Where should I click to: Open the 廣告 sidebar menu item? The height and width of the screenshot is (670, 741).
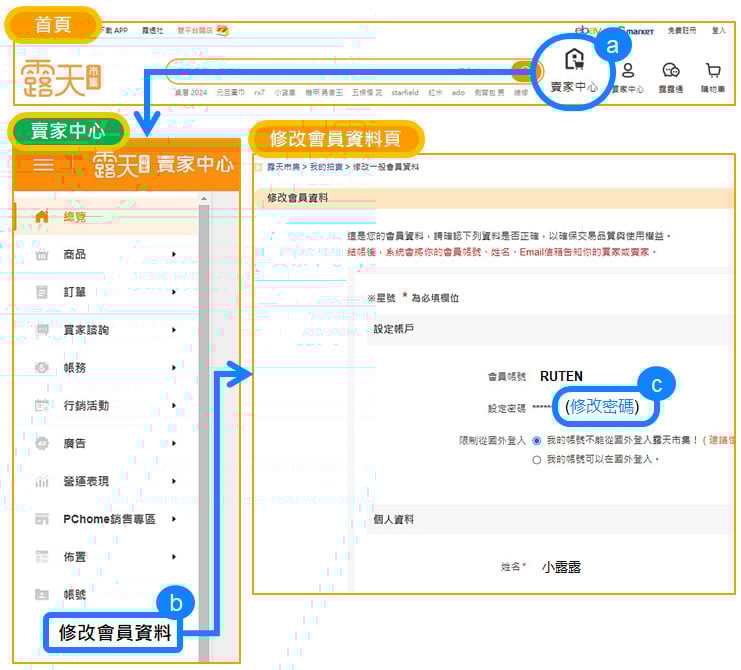(x=75, y=444)
